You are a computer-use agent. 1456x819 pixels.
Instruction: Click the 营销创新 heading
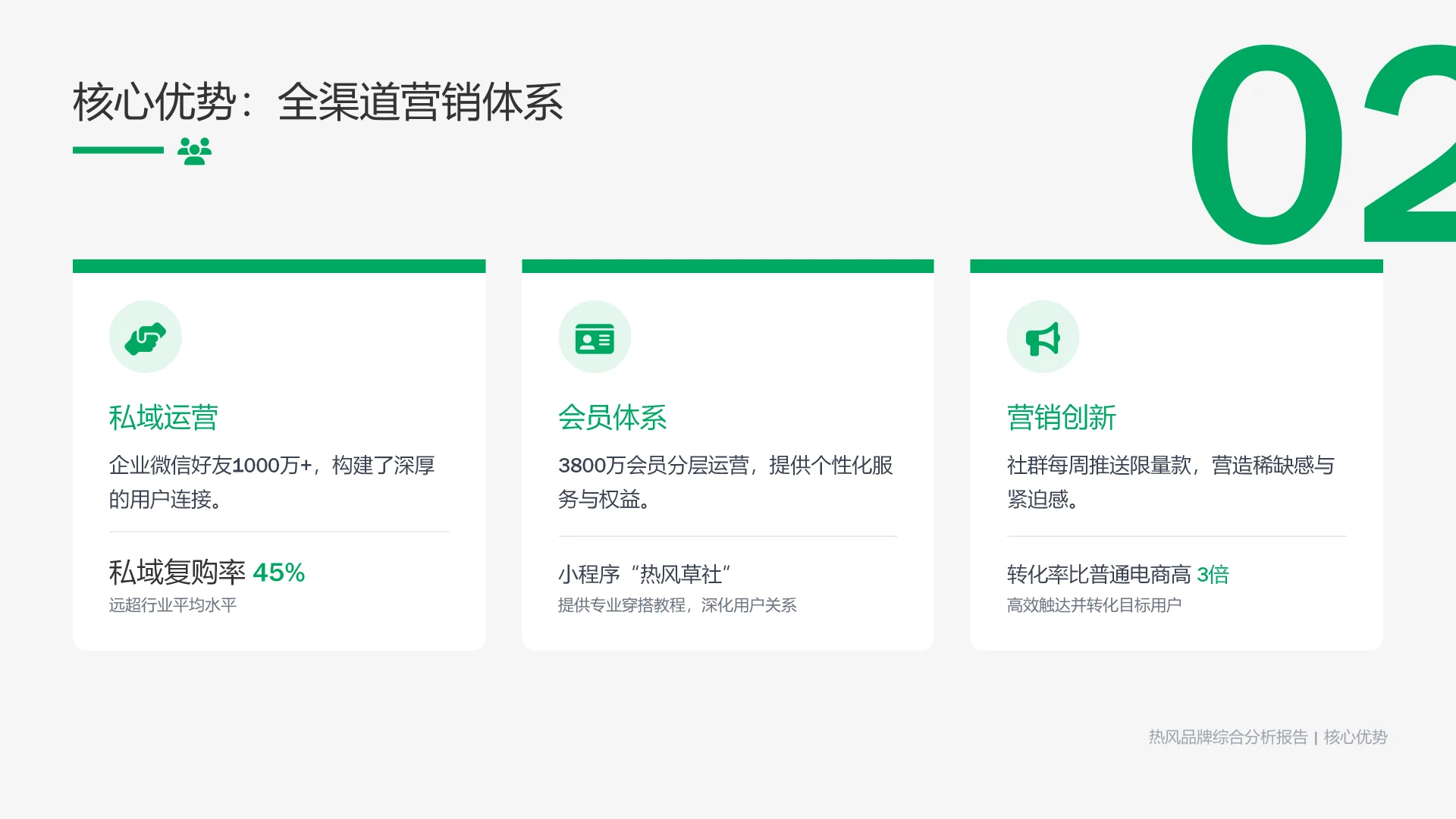pyautogui.click(x=1062, y=418)
